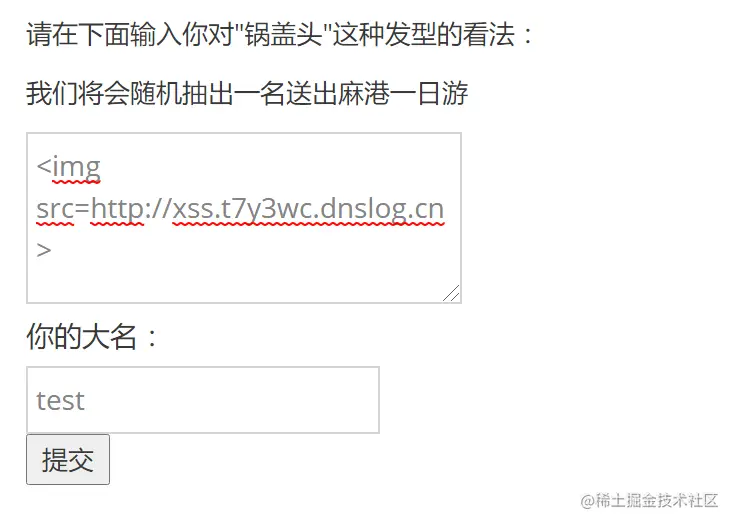The image size is (735, 526).
Task: Click the "@稀土掘金技术社区" watermark
Action: pos(649,501)
